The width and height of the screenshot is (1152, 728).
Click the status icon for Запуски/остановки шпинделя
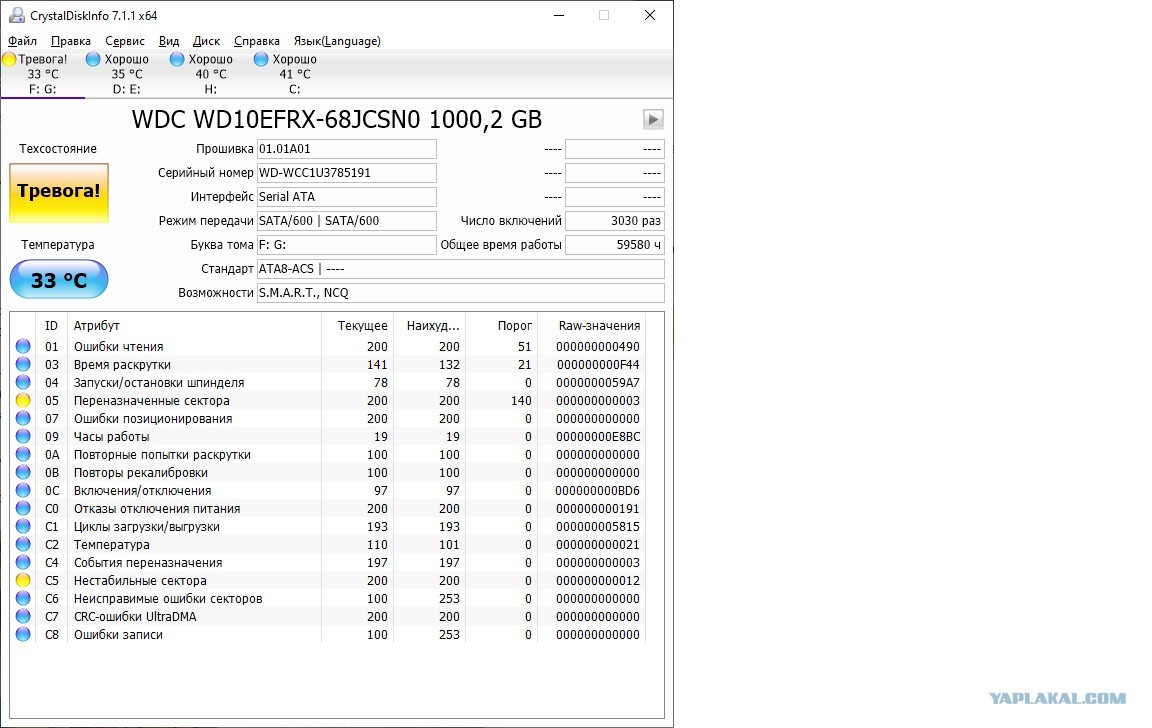24,382
